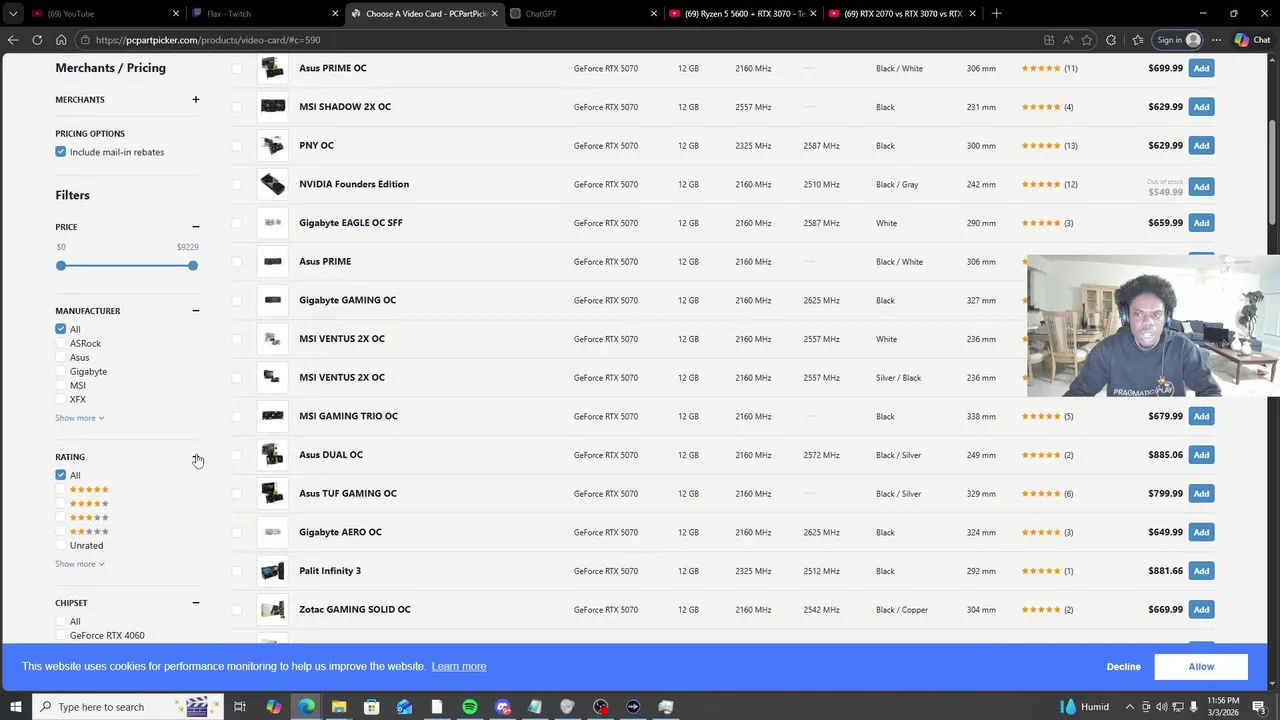Open the Asus TUF GAMING OC product
The width and height of the screenshot is (1280, 720).
(348, 493)
